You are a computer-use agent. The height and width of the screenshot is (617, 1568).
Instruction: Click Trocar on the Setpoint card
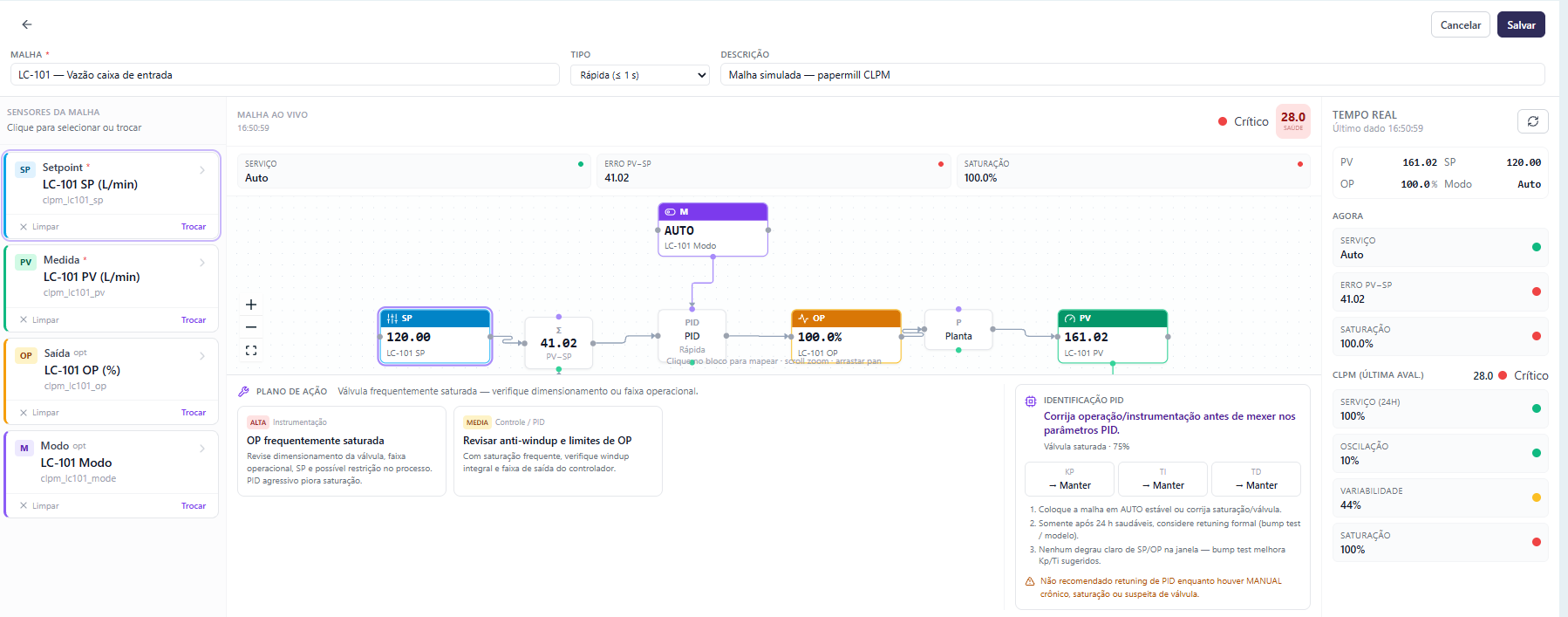point(194,227)
